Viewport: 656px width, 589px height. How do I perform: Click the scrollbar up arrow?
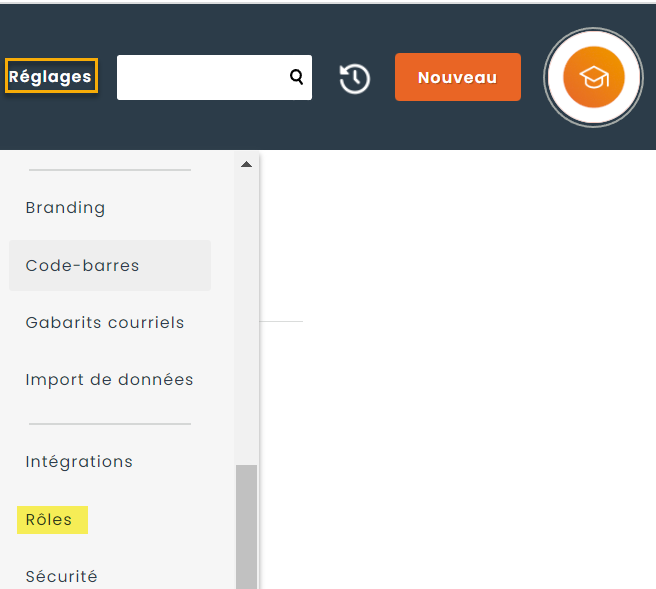click(246, 165)
